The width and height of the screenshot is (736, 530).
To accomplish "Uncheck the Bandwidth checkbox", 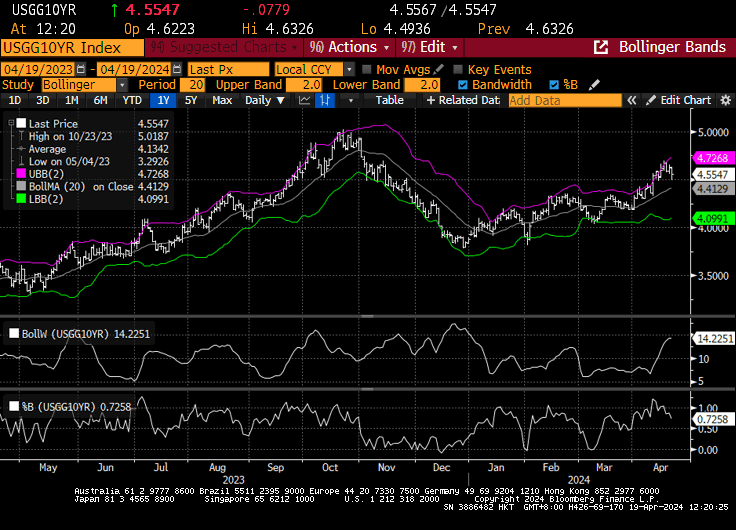I will click(463, 85).
